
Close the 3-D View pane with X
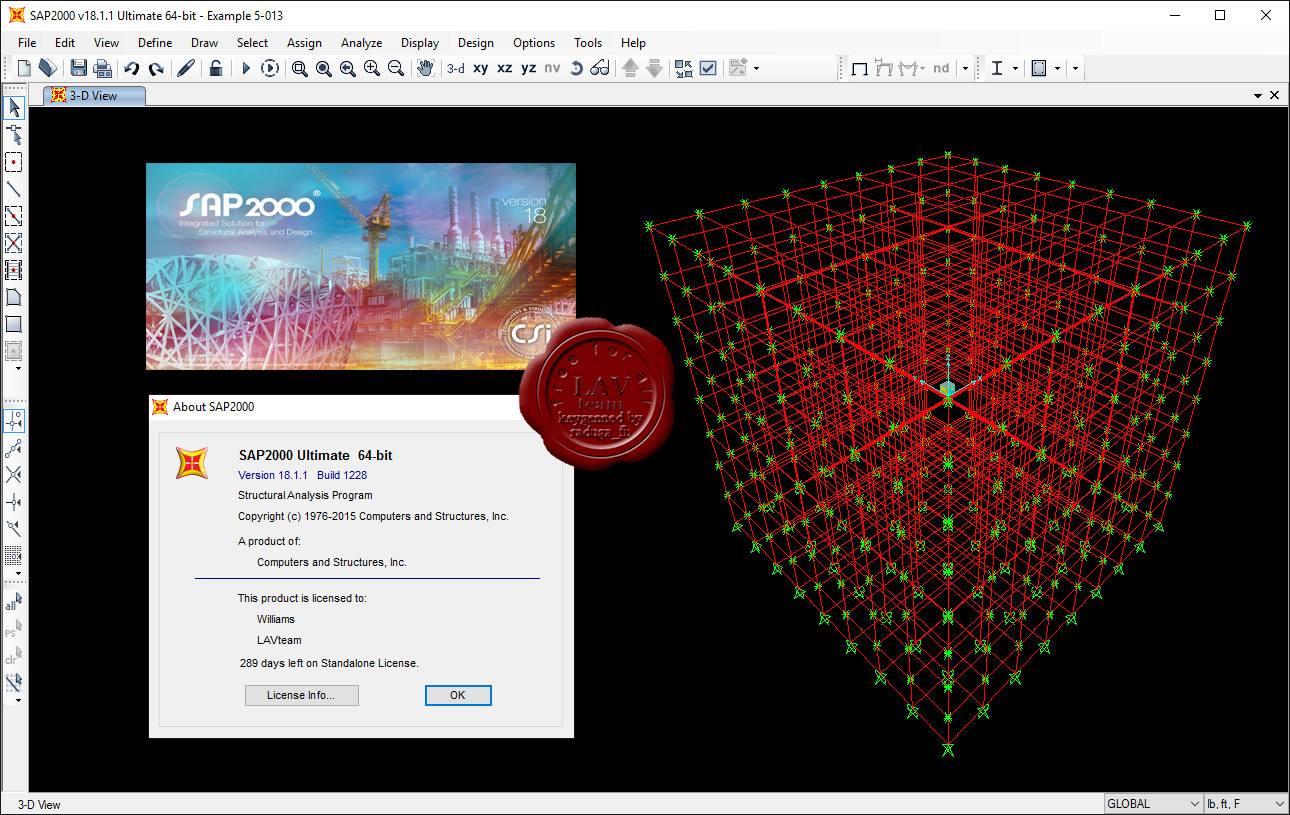1275,95
